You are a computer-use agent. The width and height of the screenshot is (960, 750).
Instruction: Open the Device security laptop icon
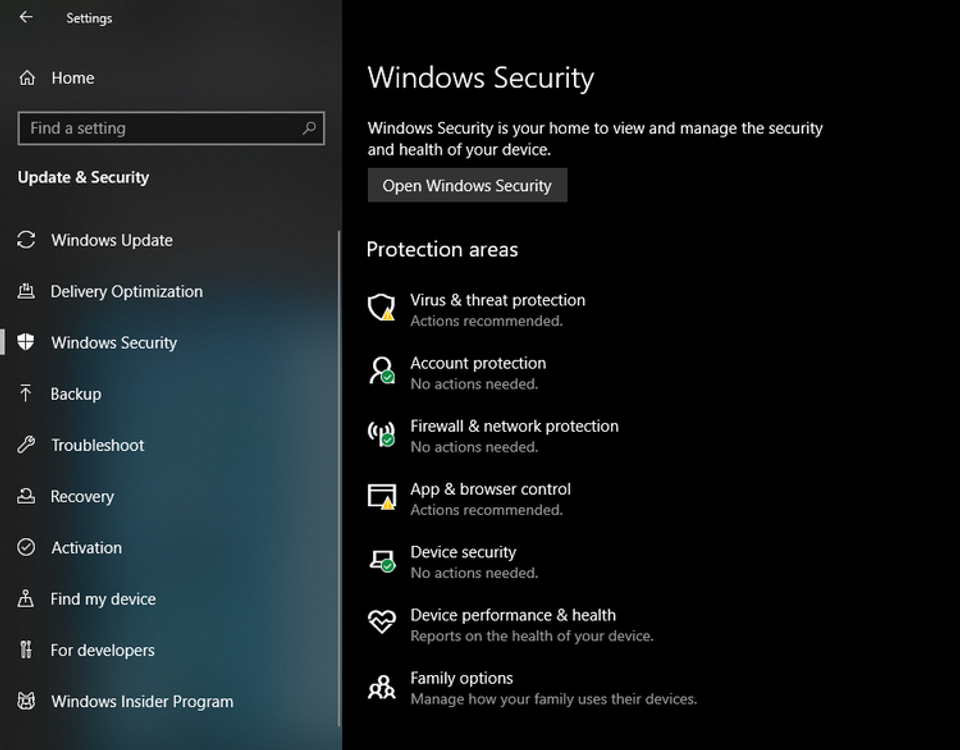point(381,560)
